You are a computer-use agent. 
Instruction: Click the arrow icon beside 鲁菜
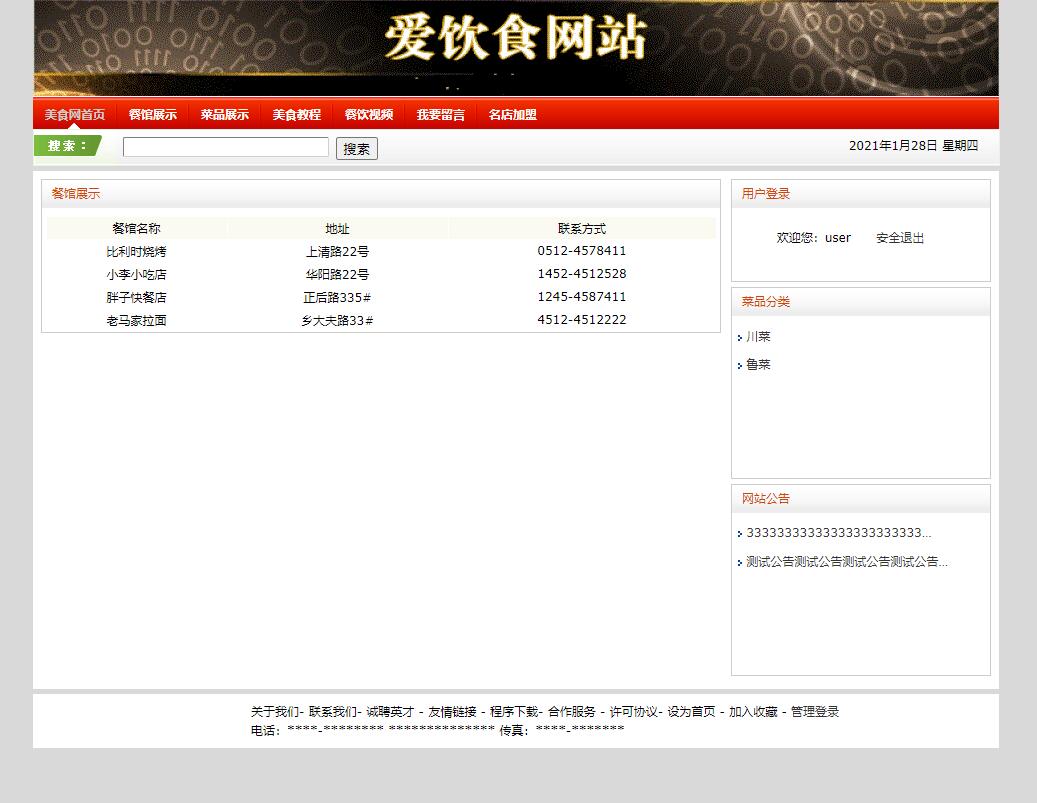(x=740, y=364)
